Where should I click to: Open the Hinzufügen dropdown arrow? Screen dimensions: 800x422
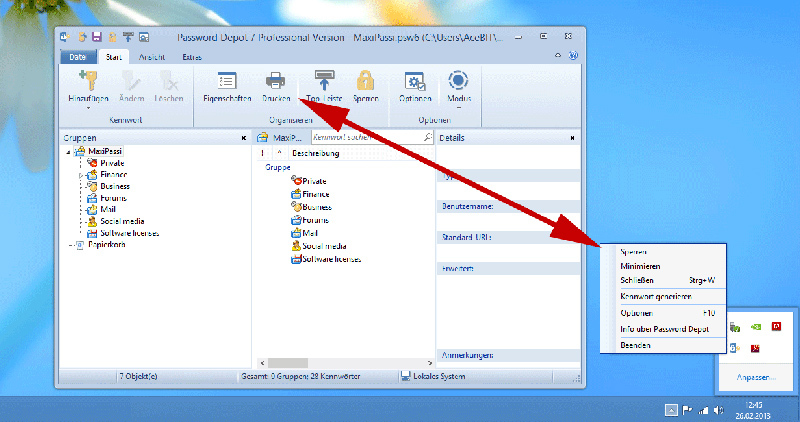point(88,108)
